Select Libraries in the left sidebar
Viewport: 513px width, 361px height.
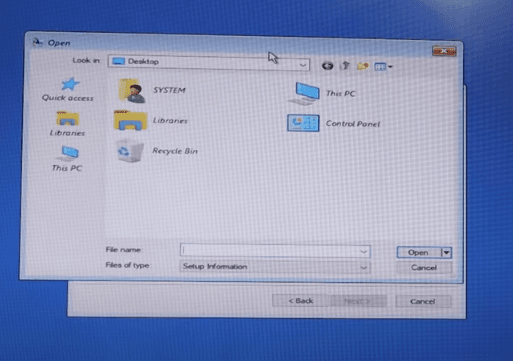coord(67,124)
